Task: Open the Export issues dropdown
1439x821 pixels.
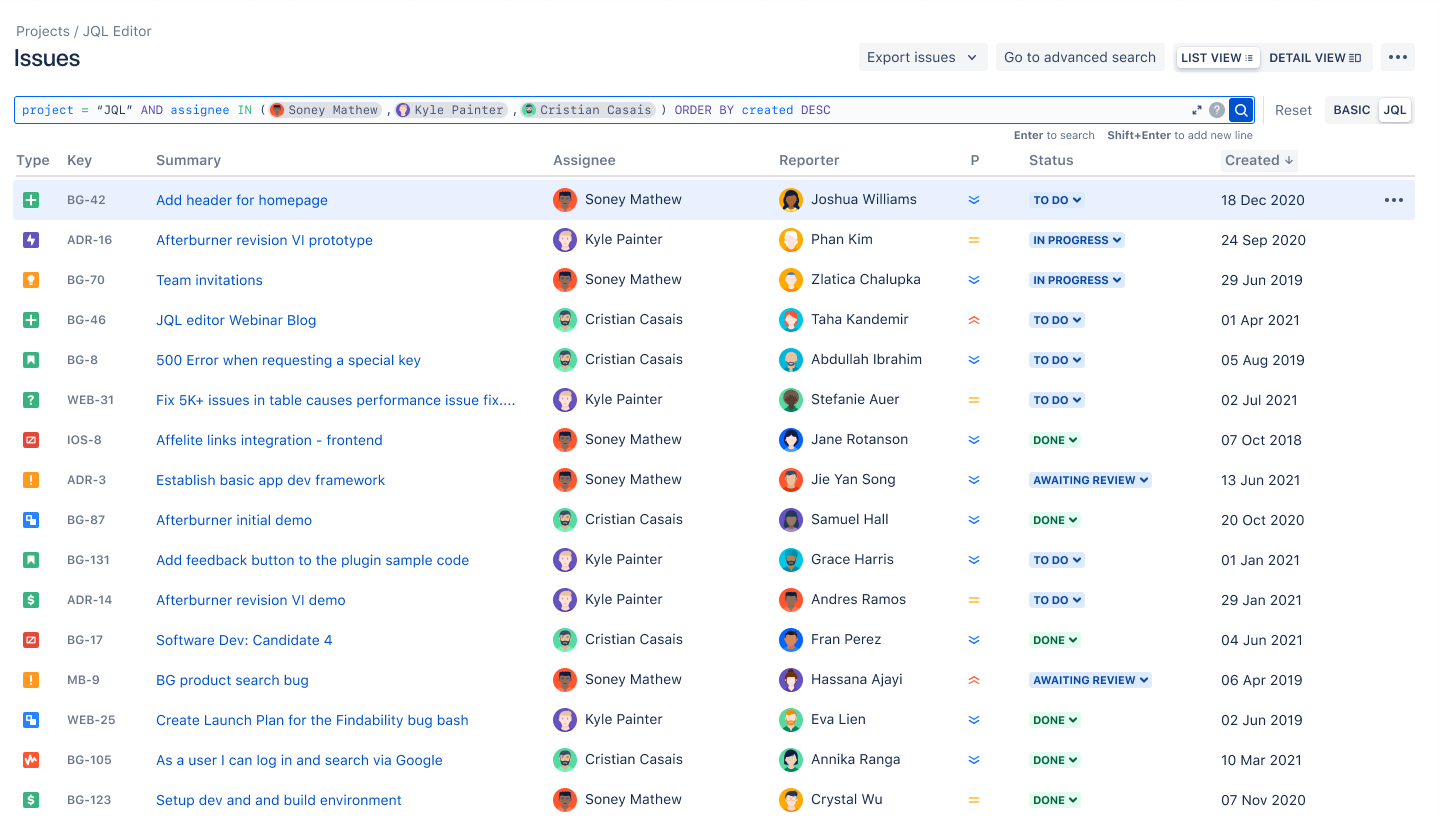Action: click(922, 57)
